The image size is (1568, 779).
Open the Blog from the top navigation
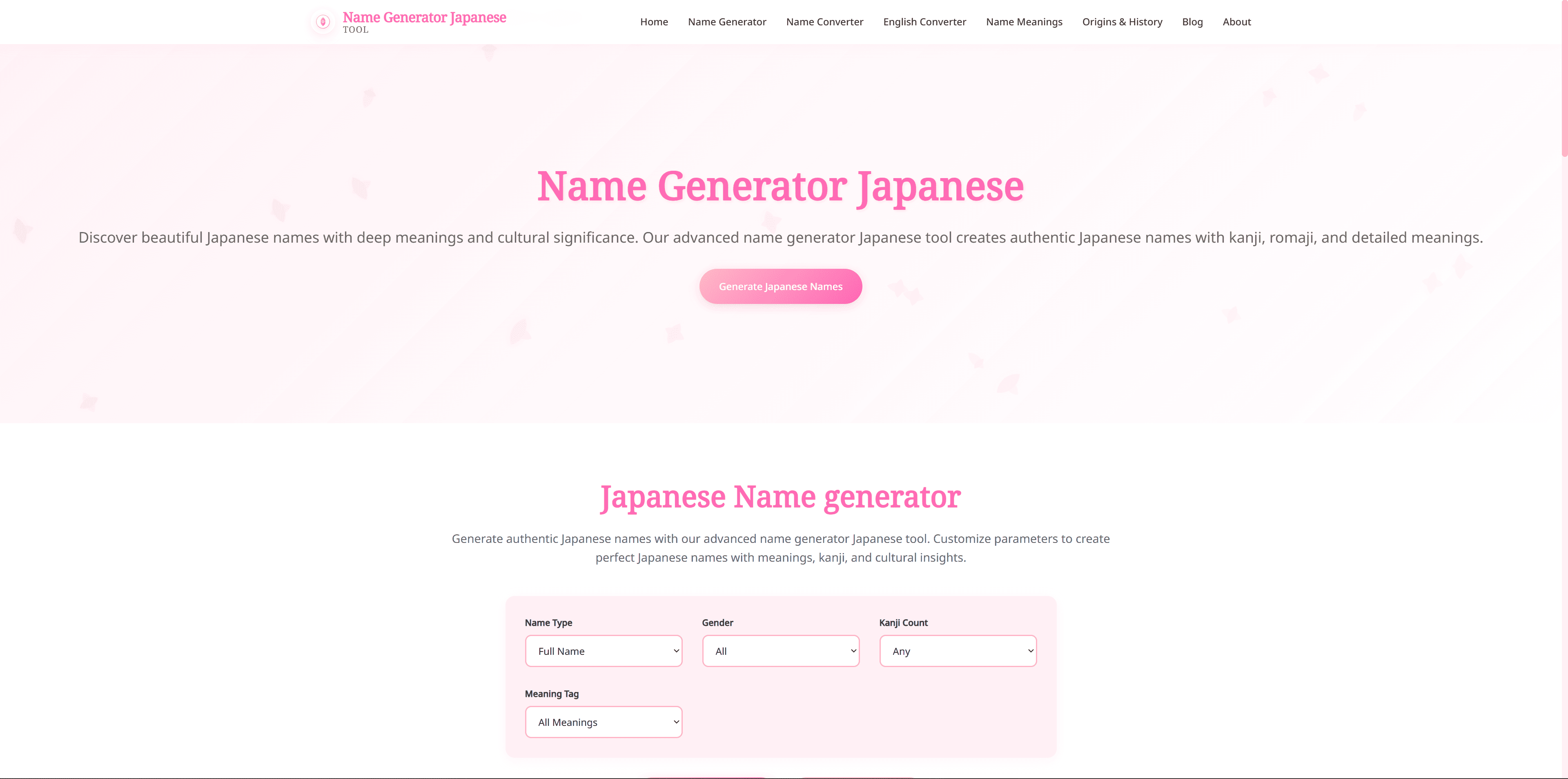tap(1192, 22)
